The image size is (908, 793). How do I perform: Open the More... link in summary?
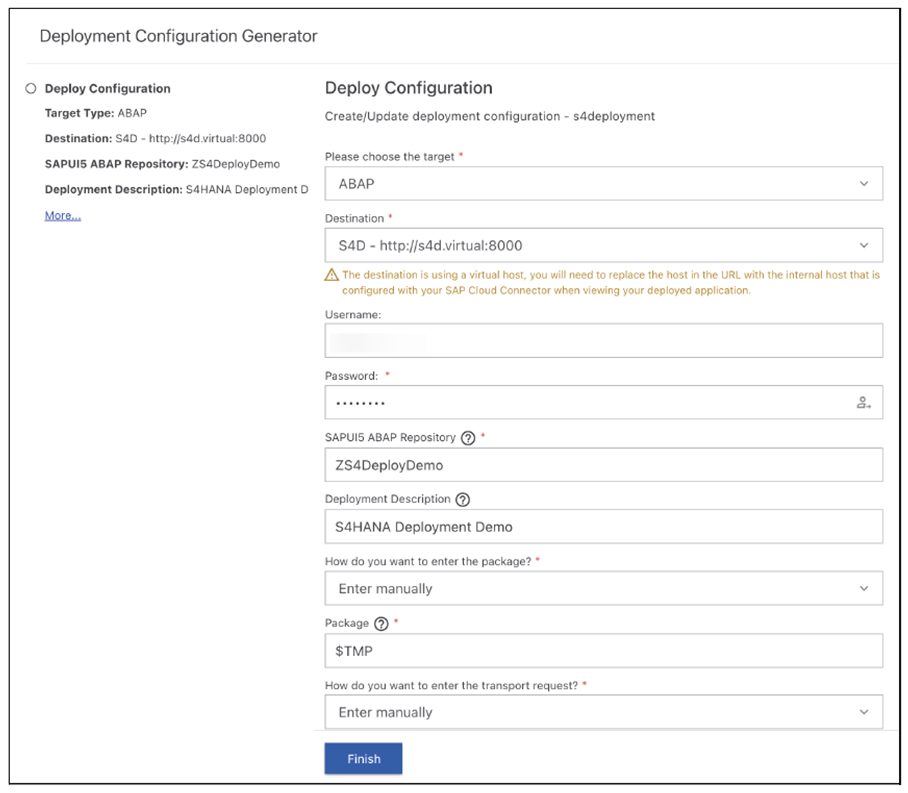(x=63, y=215)
